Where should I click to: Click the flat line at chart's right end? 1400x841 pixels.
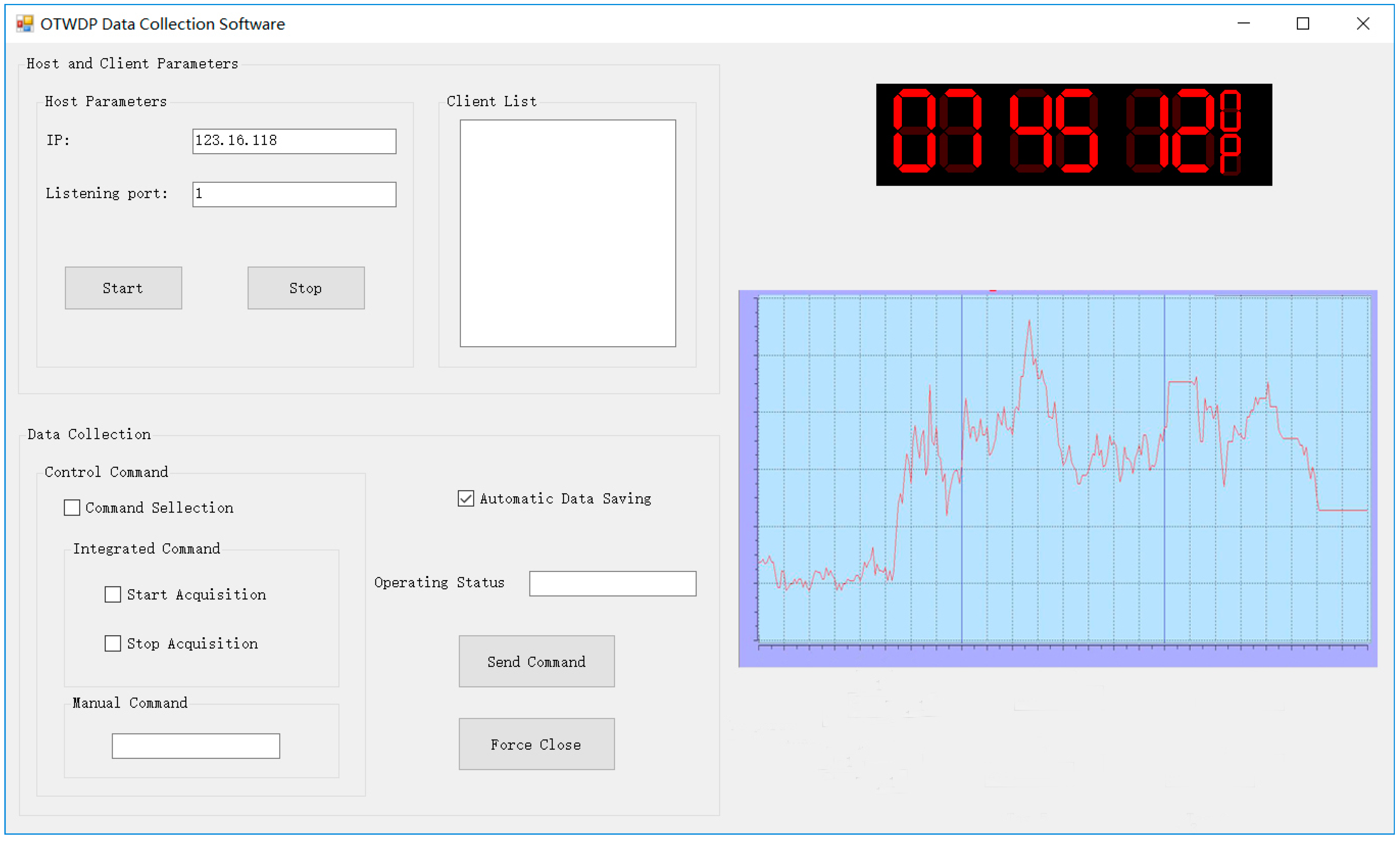(x=1343, y=510)
